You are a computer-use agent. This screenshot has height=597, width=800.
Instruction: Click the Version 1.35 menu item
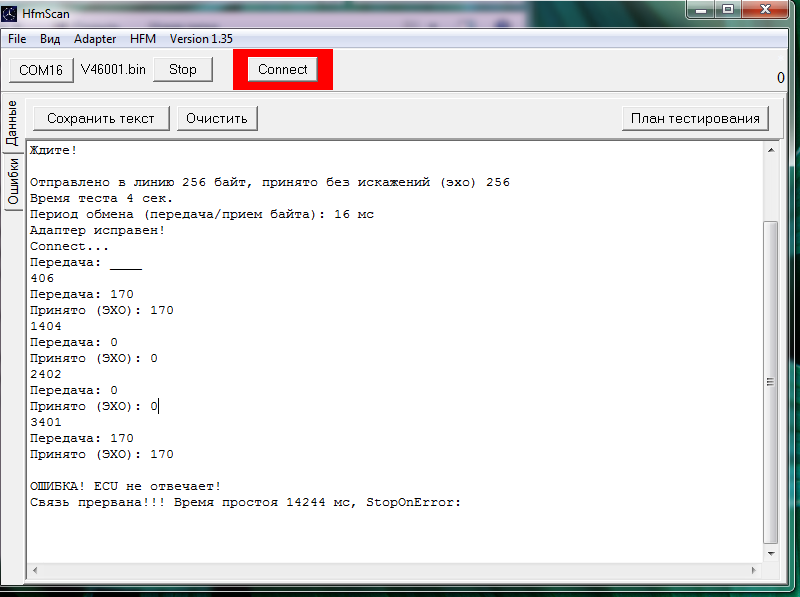(x=201, y=39)
